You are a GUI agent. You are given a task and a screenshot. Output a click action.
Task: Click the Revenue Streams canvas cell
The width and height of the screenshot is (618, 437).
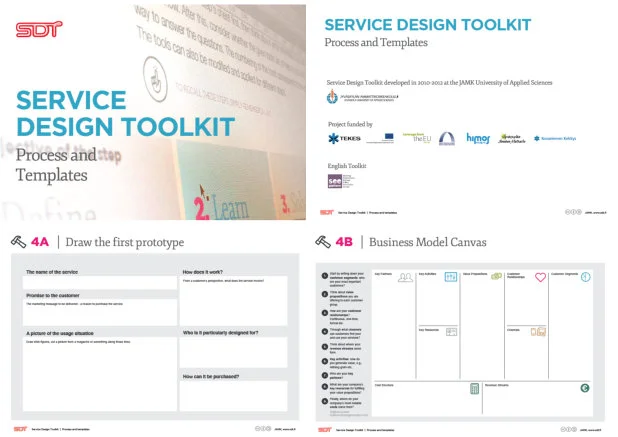coord(538,398)
